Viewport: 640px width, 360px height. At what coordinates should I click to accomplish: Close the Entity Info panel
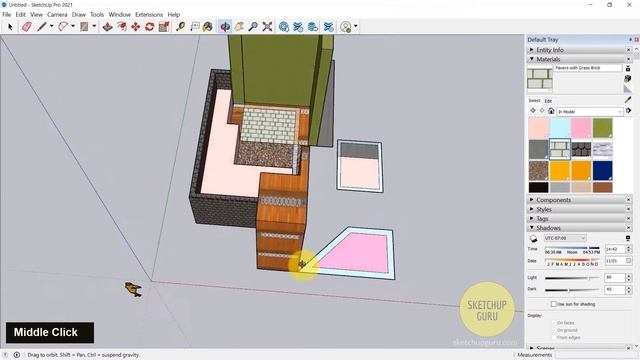pyautogui.click(x=628, y=50)
